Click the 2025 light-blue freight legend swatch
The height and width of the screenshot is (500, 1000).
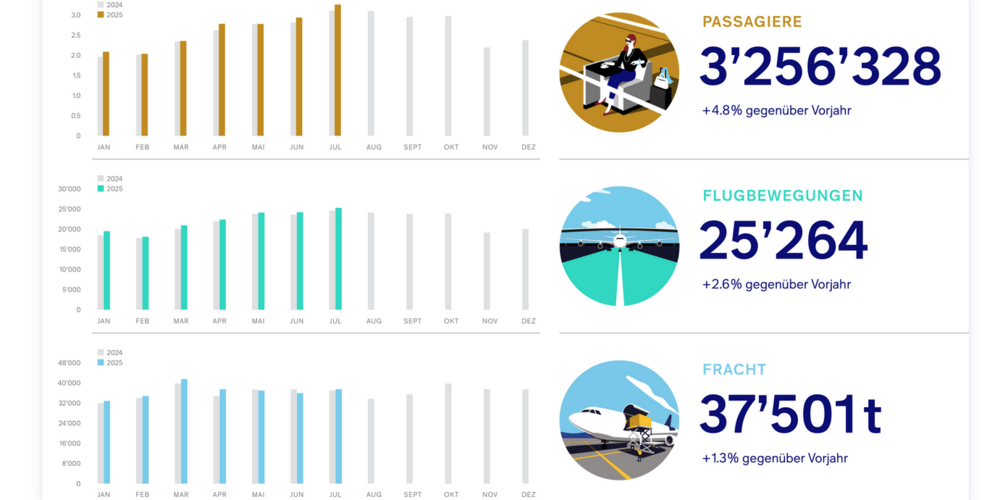point(101,363)
